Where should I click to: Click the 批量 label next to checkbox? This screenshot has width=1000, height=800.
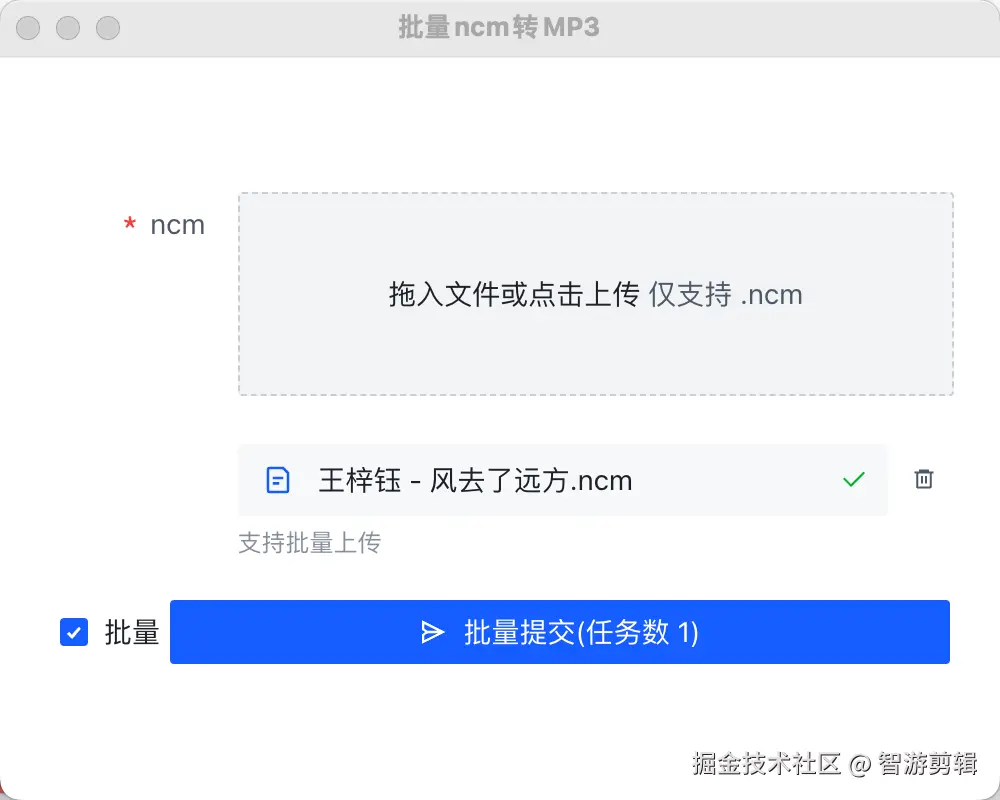click(132, 632)
